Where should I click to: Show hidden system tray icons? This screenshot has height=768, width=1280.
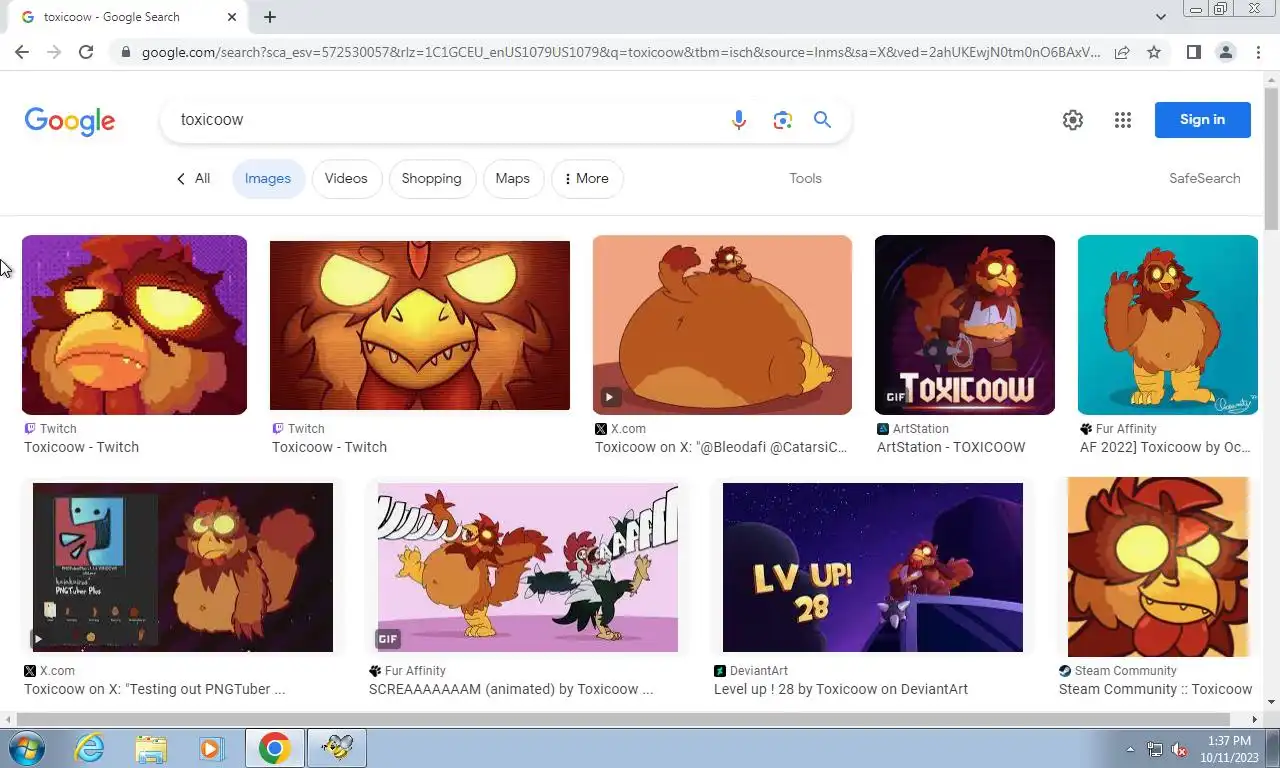tap(1130, 749)
